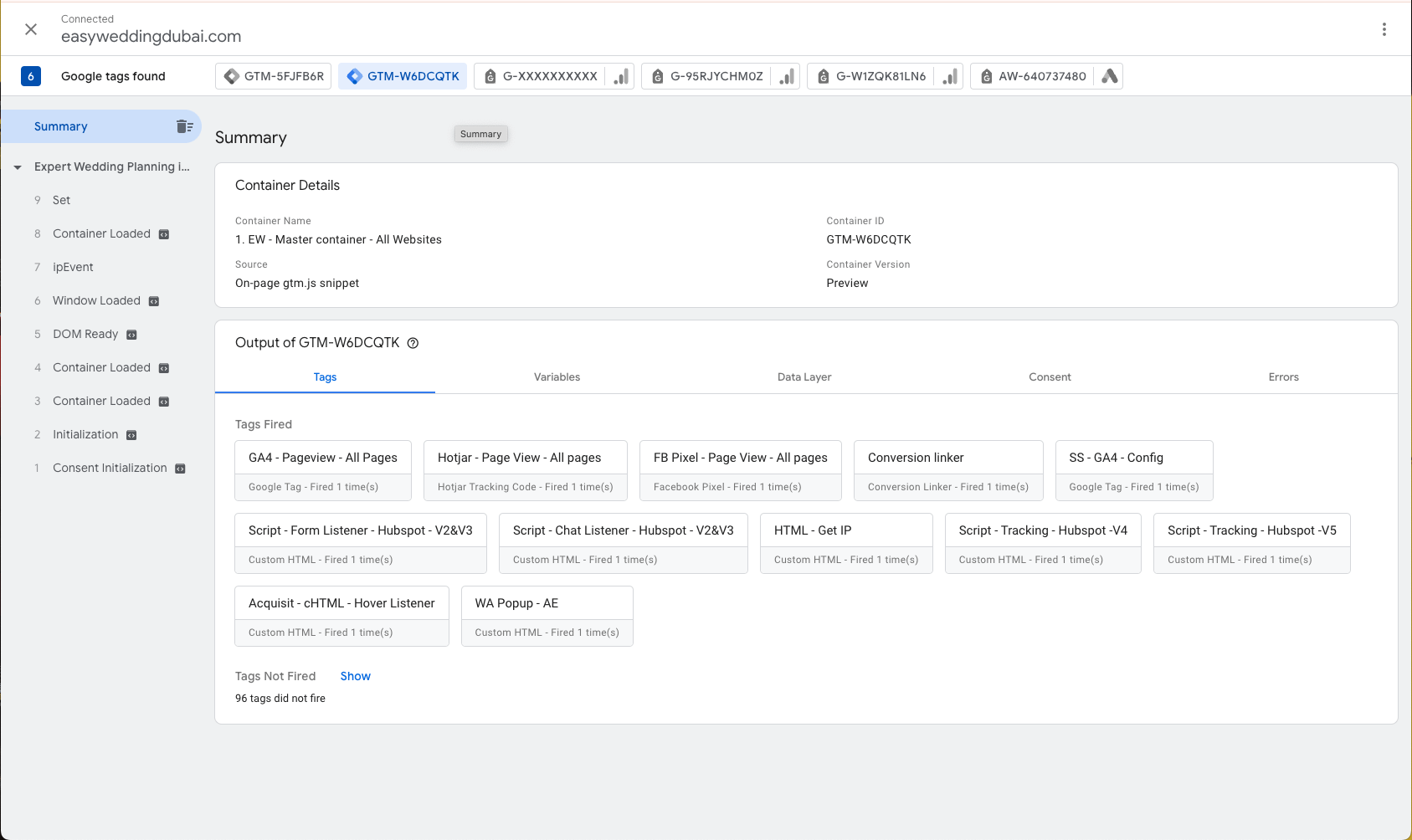Image resolution: width=1412 pixels, height=840 pixels.
Task: Open the FB Pixel - Page View tag card
Action: [741, 470]
